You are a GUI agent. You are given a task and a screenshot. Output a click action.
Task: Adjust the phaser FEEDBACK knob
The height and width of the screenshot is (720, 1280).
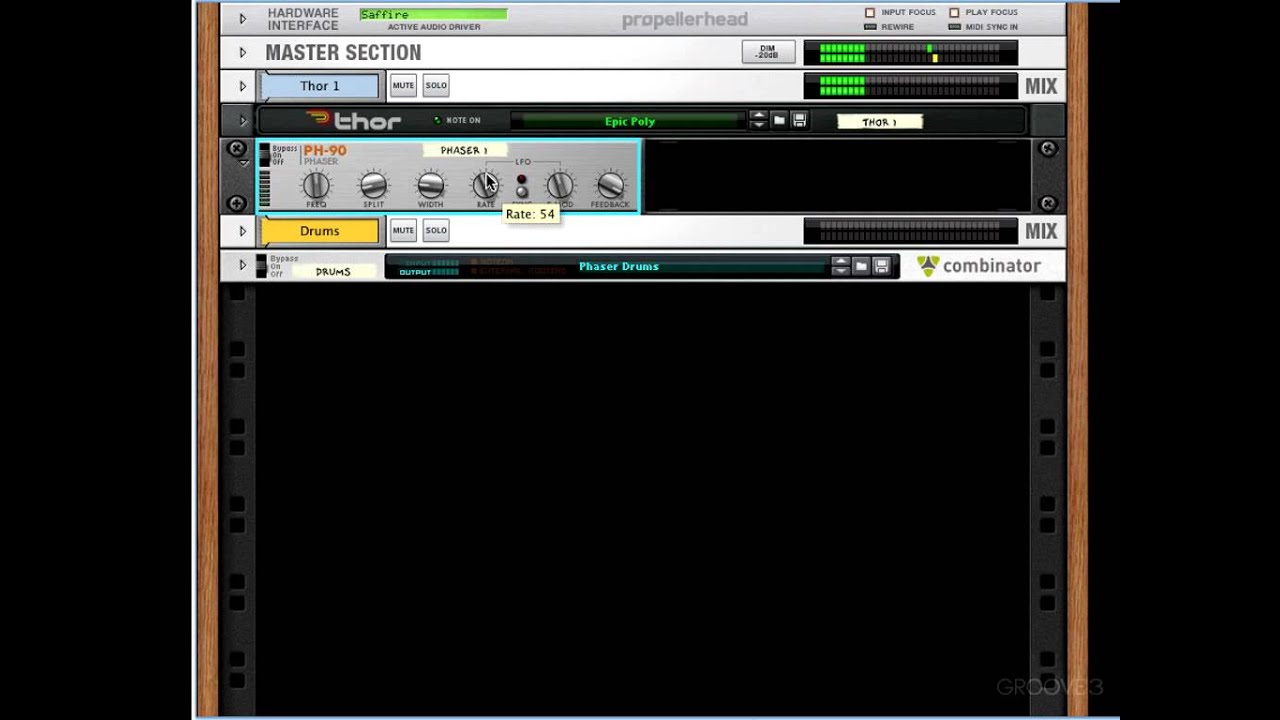point(610,185)
